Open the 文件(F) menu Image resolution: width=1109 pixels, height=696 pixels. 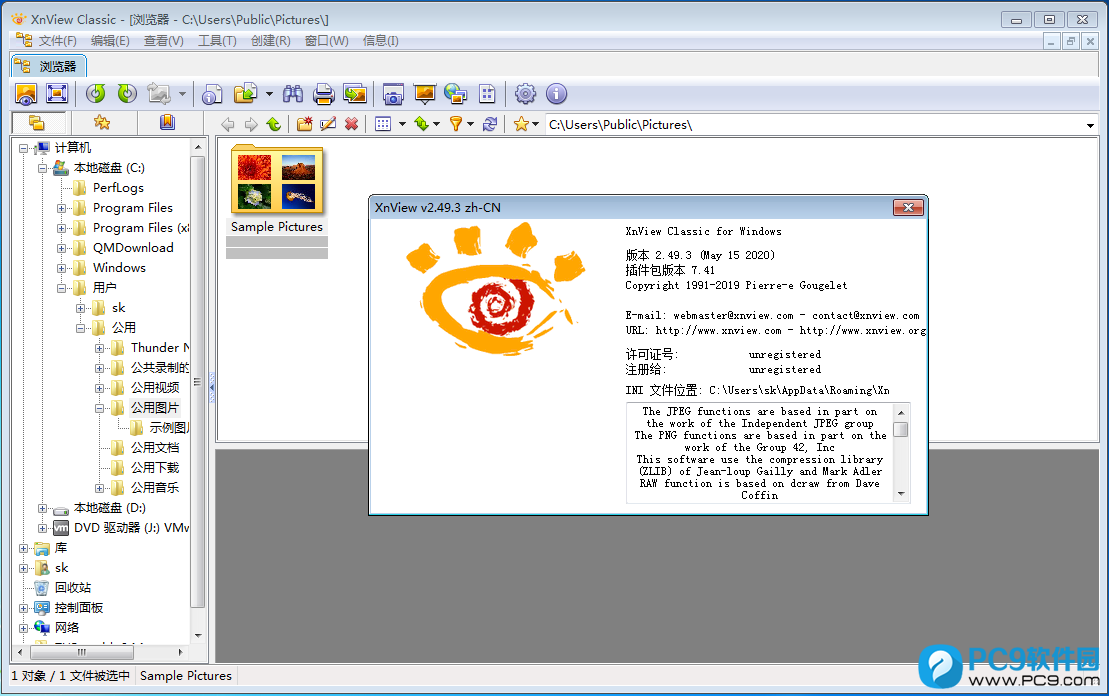click(57, 41)
